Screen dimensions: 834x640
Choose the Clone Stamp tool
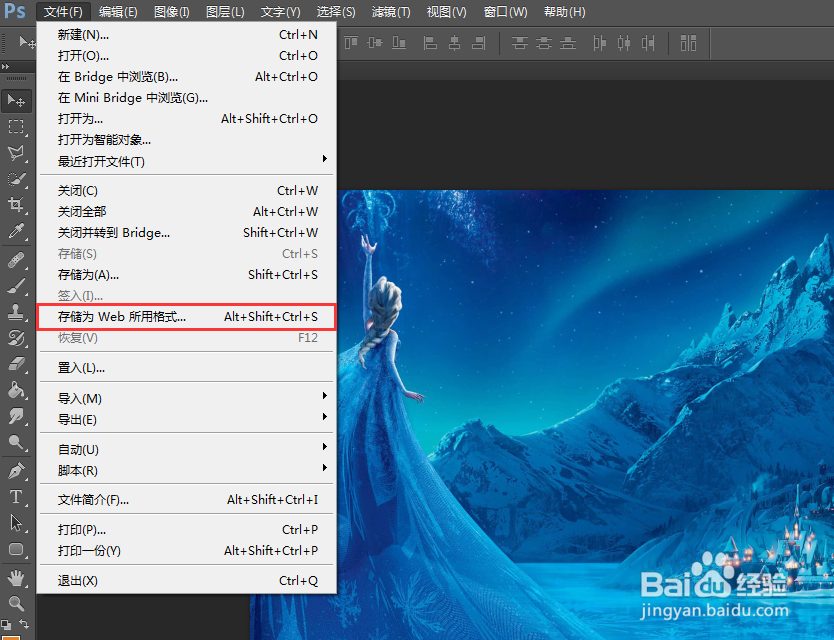[x=16, y=312]
